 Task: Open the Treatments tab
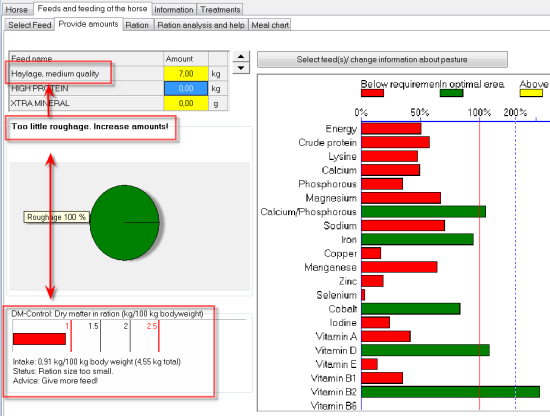(x=220, y=9)
